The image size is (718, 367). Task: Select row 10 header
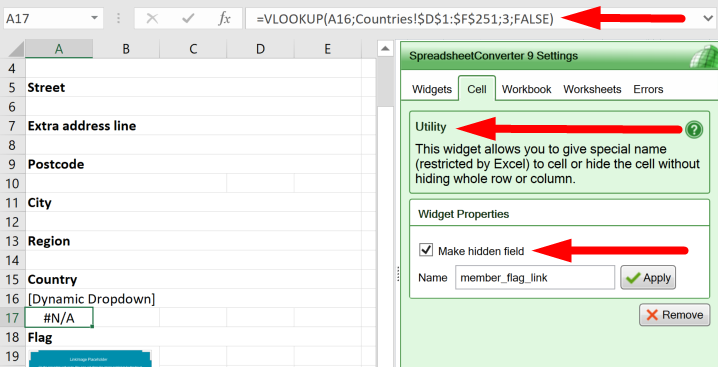12,183
